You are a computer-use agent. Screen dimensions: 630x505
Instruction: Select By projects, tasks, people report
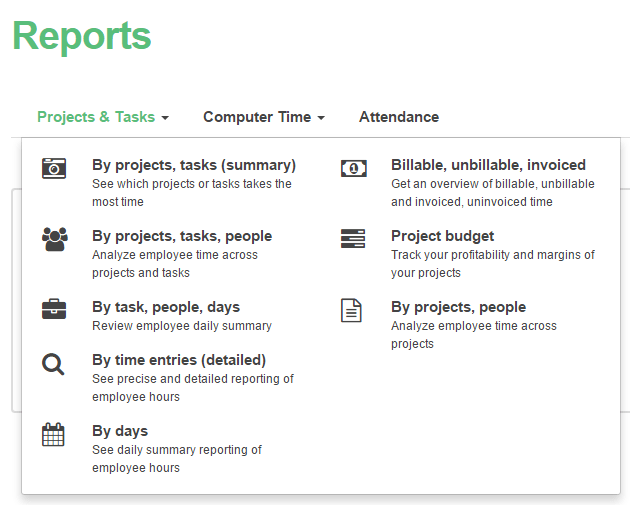(182, 236)
